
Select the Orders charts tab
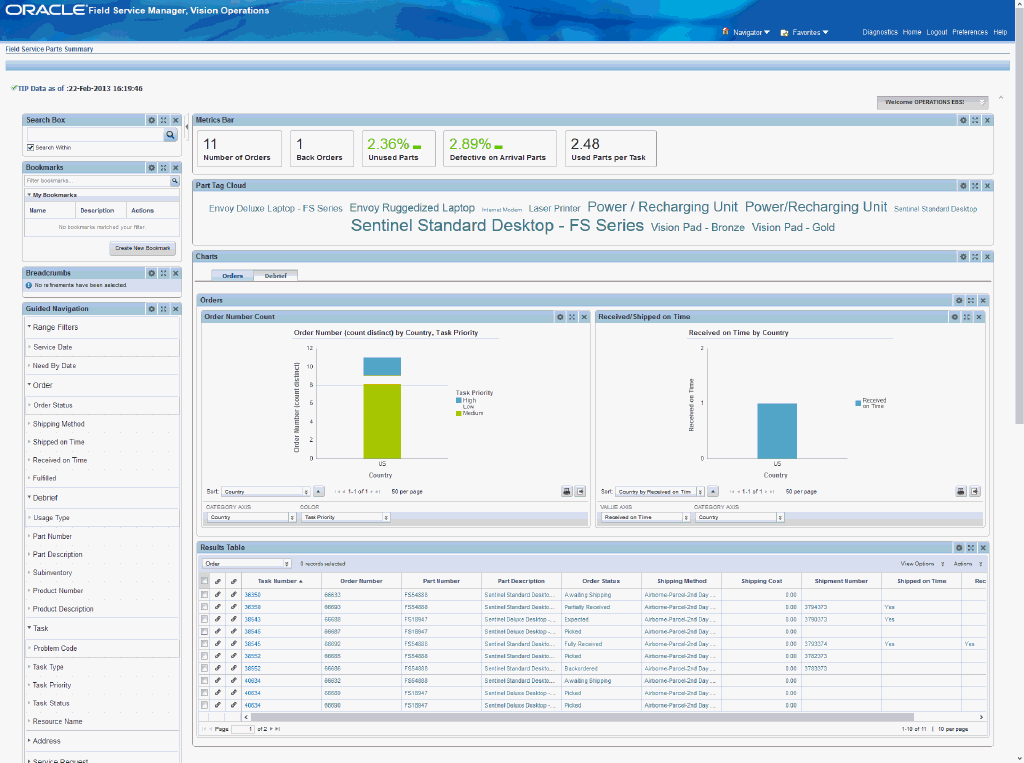tap(232, 276)
